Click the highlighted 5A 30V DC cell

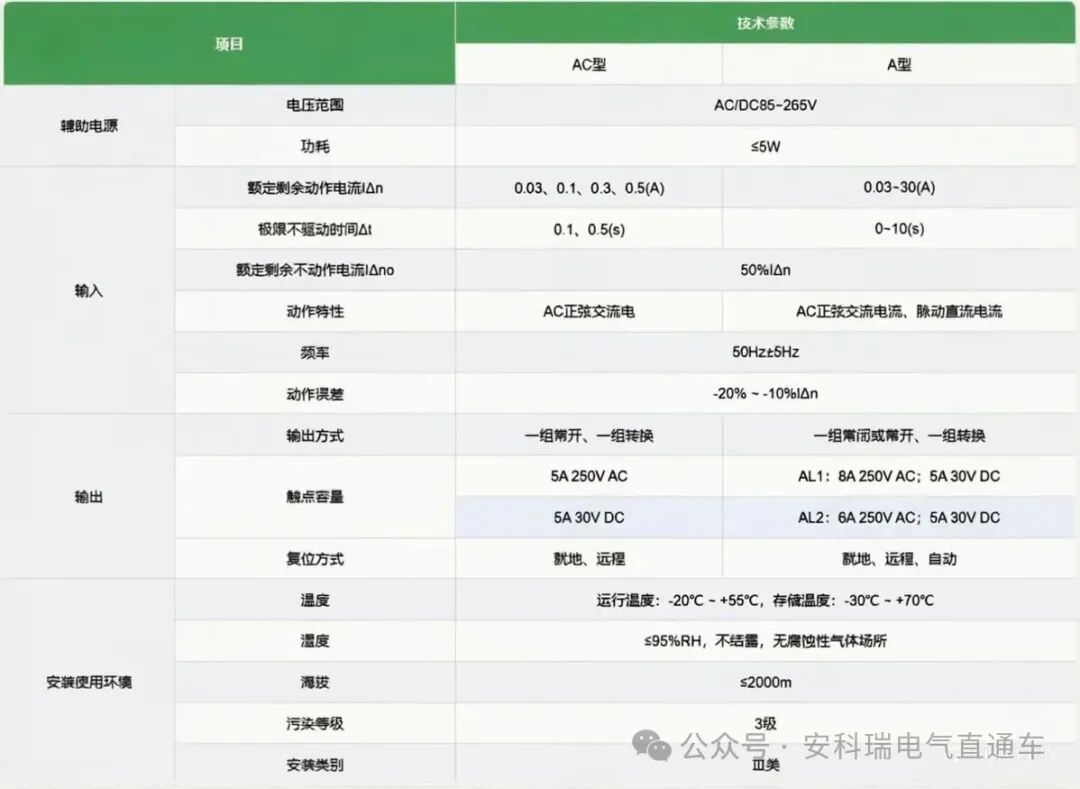click(588, 517)
